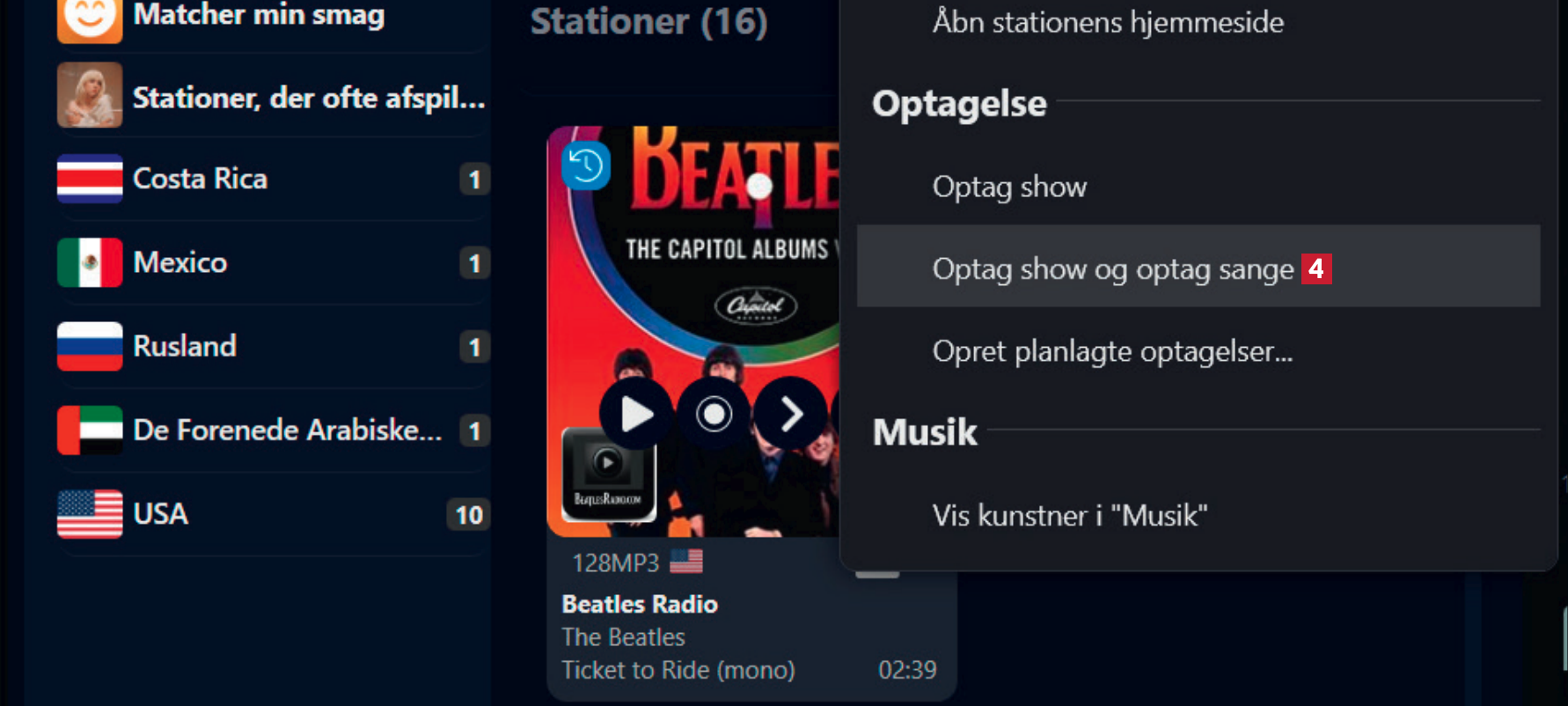1568x706 pixels.
Task: Open Stationer, der ofte afspil... list
Action: [x=308, y=98]
